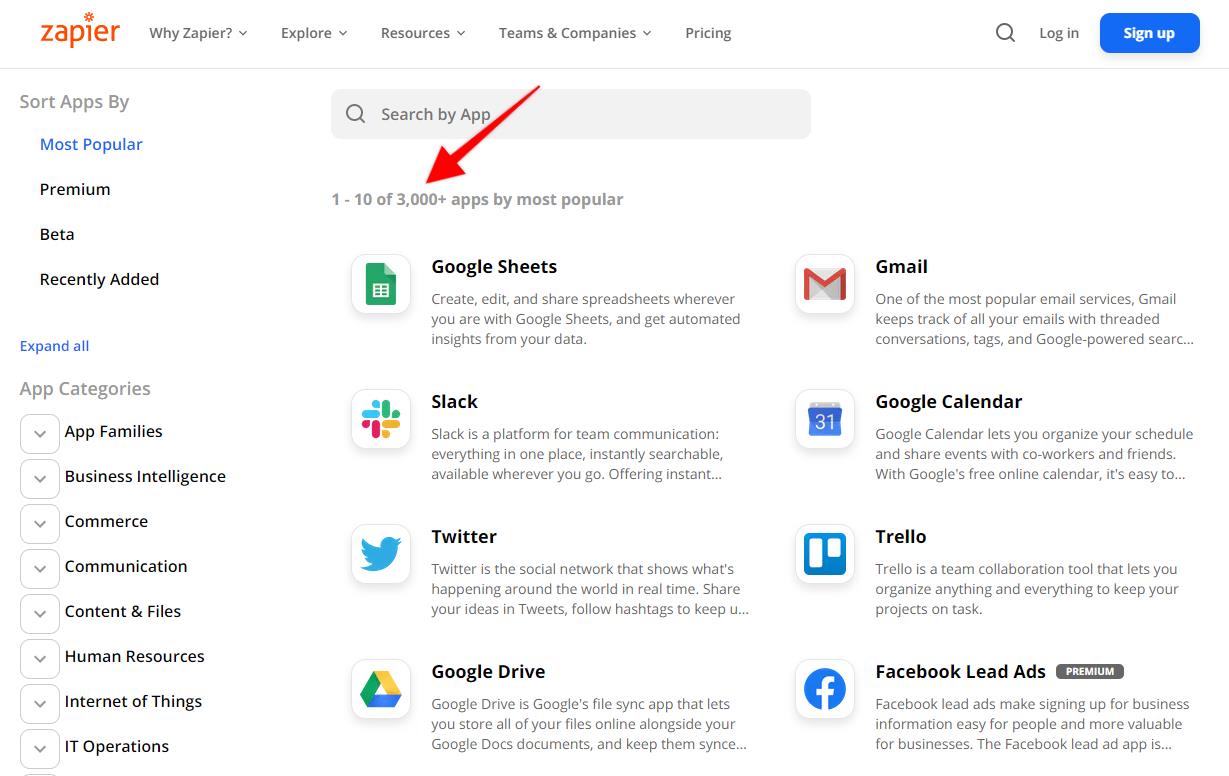Open the Slack title link
This screenshot has width=1229, height=776.
(455, 402)
